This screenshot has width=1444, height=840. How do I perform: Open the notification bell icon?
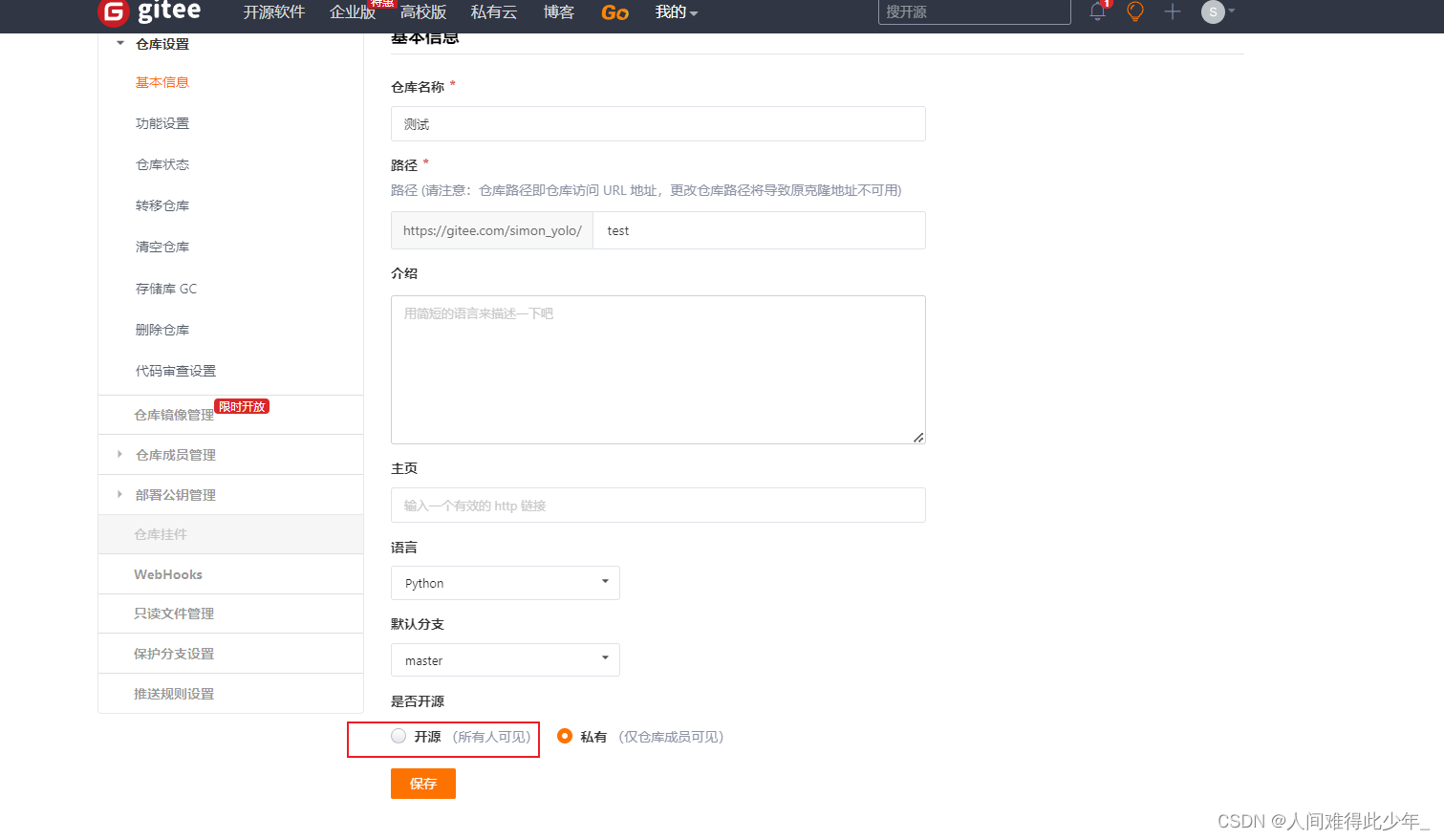coord(1097,12)
